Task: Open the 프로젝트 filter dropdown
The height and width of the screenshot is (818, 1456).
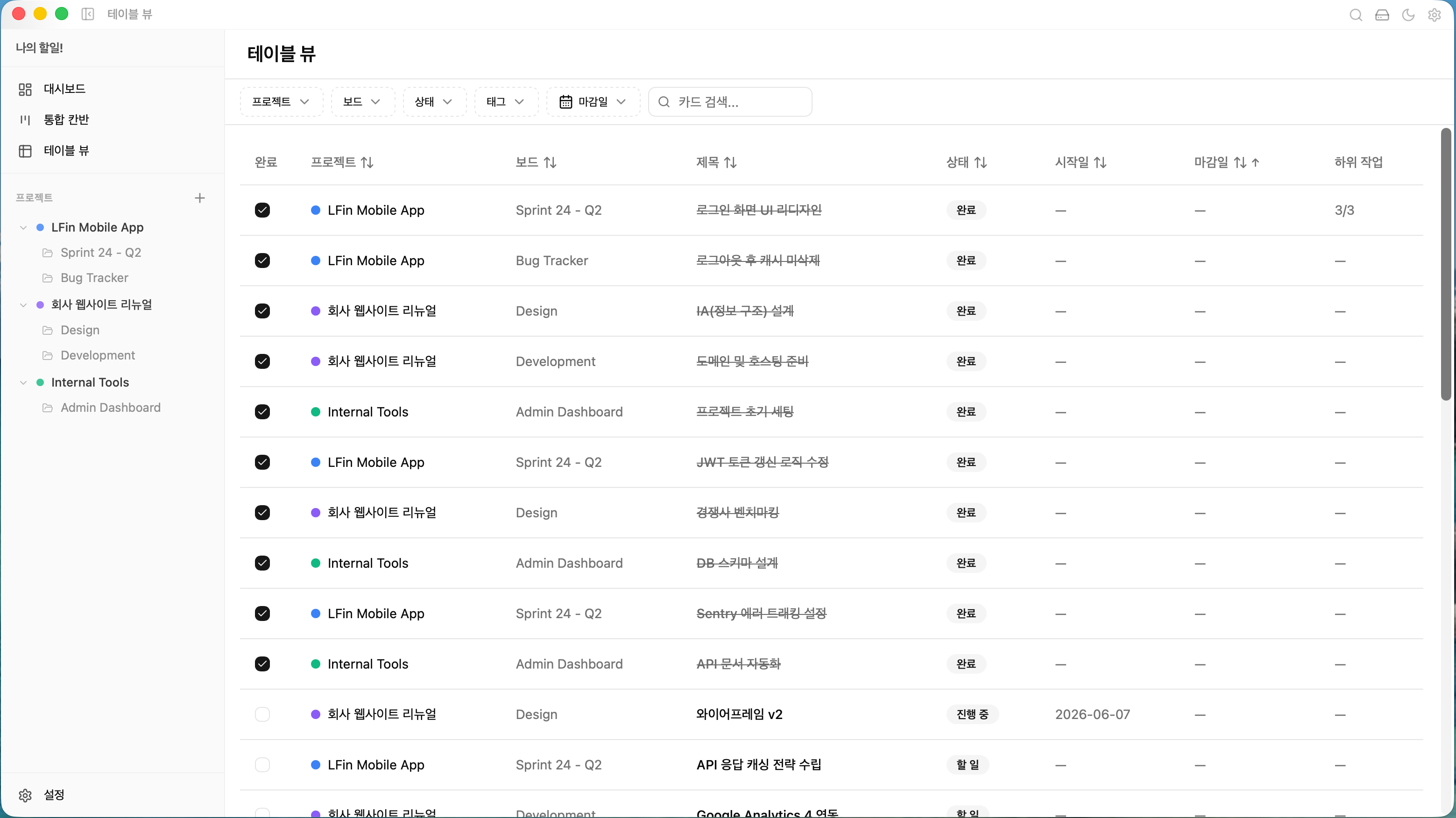Action: click(281, 102)
